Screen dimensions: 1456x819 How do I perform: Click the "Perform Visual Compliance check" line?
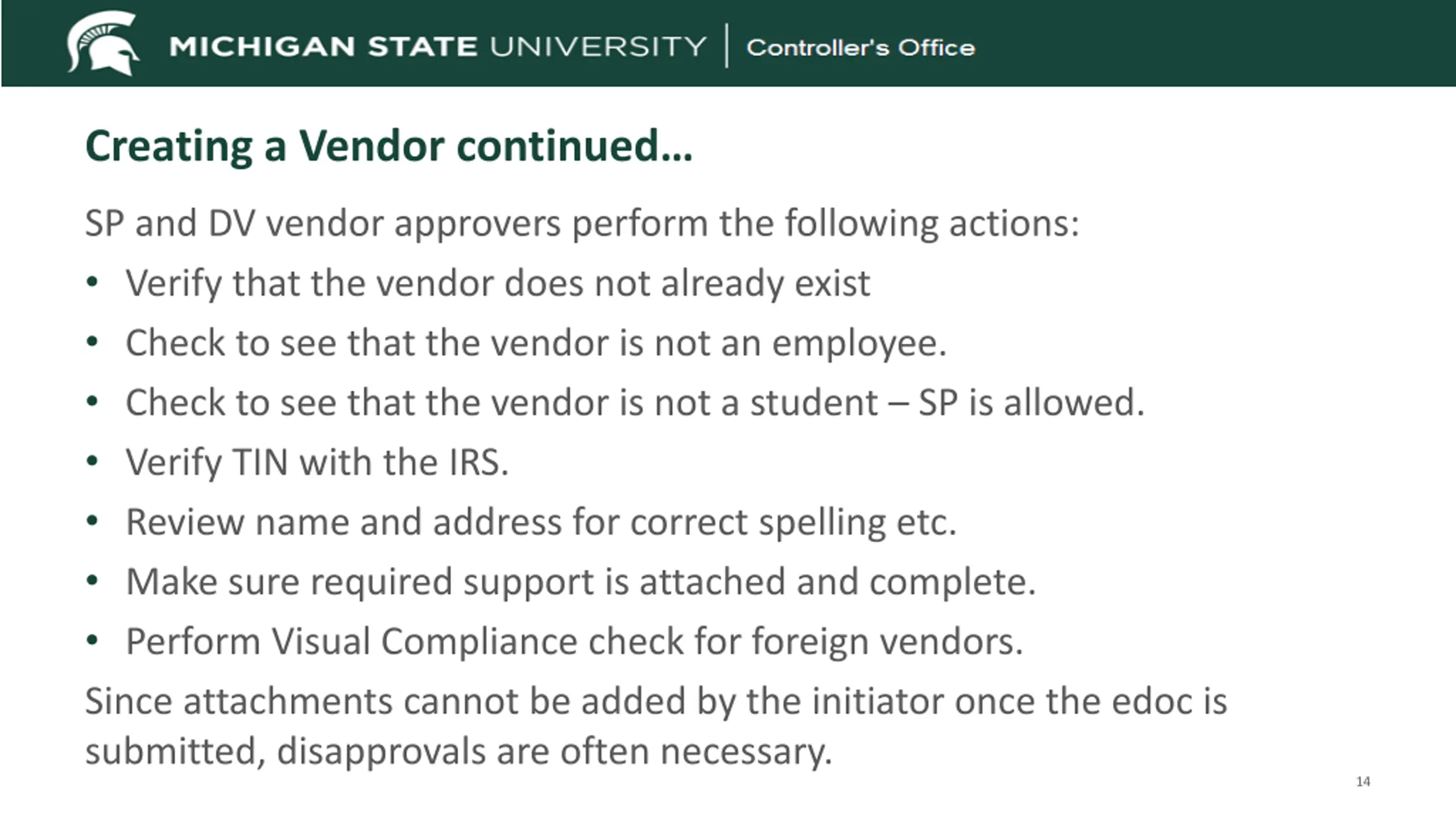(x=574, y=641)
